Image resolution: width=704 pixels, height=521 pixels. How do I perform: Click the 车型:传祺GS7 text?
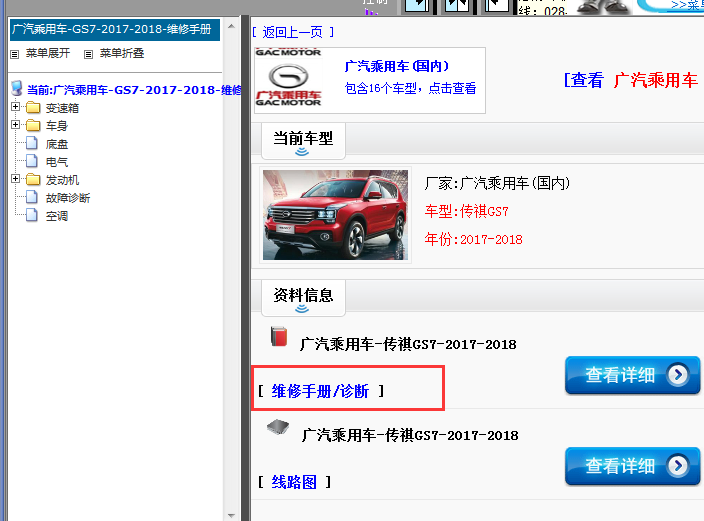(x=466, y=211)
